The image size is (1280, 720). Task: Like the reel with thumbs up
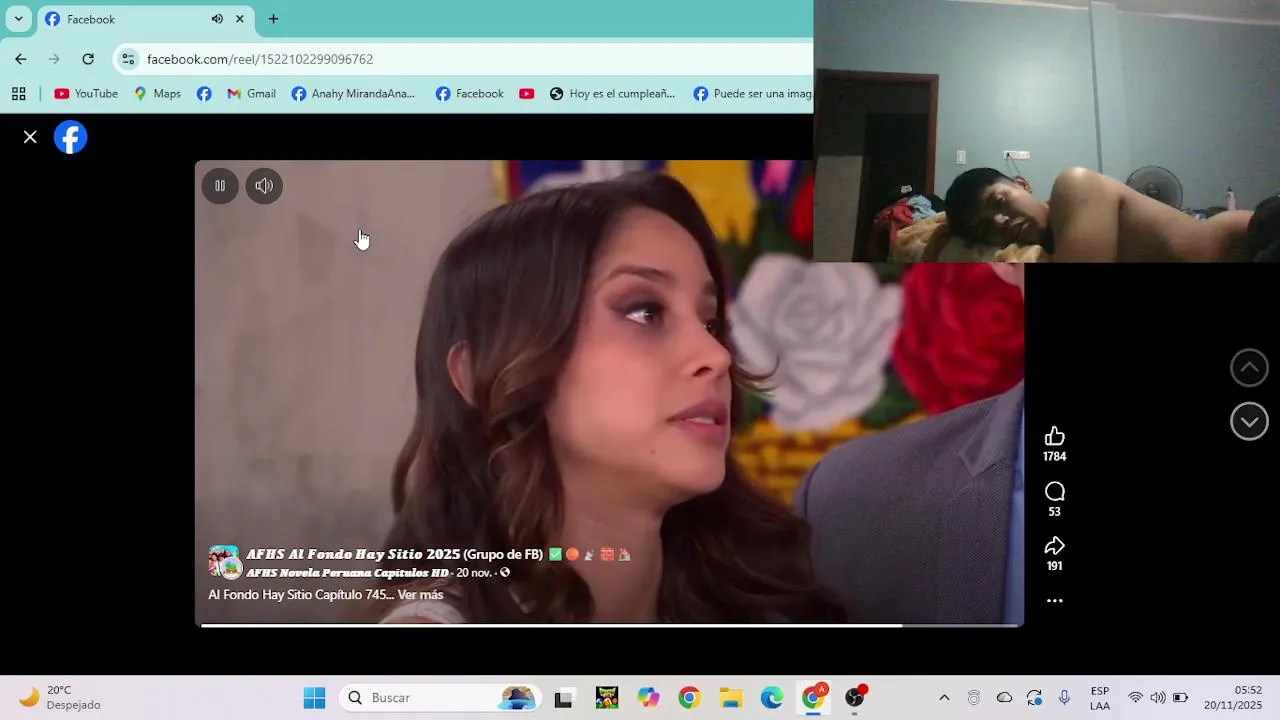point(1054,436)
